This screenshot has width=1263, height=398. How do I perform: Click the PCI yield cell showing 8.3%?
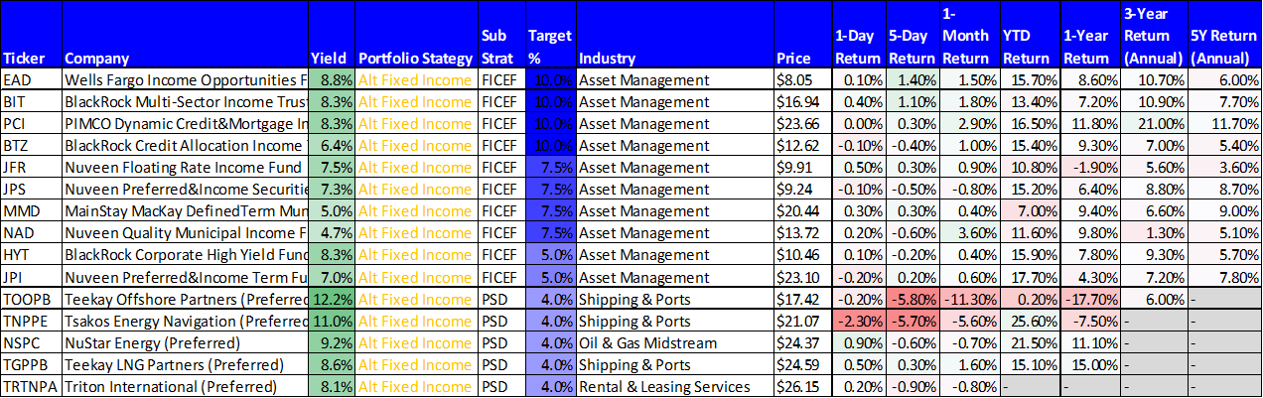coord(331,123)
